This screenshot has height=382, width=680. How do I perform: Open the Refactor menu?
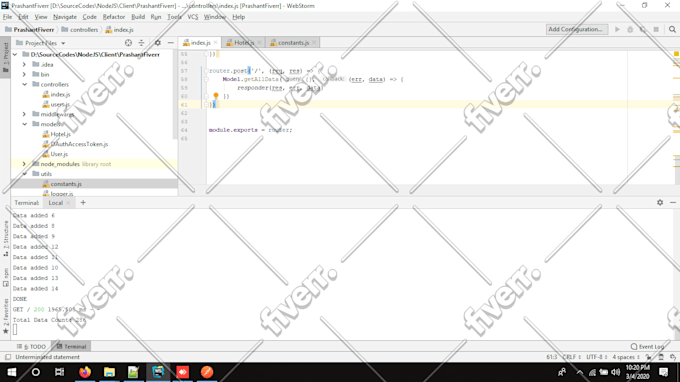coord(114,17)
